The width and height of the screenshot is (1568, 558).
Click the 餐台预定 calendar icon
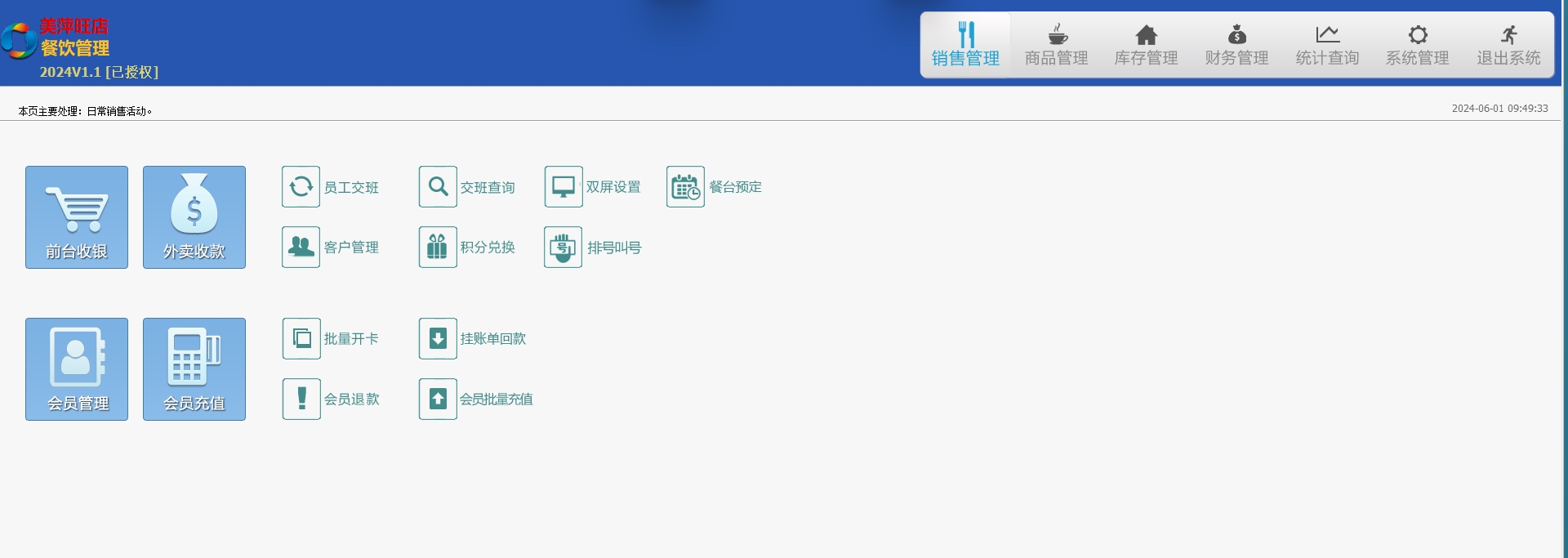pos(685,187)
